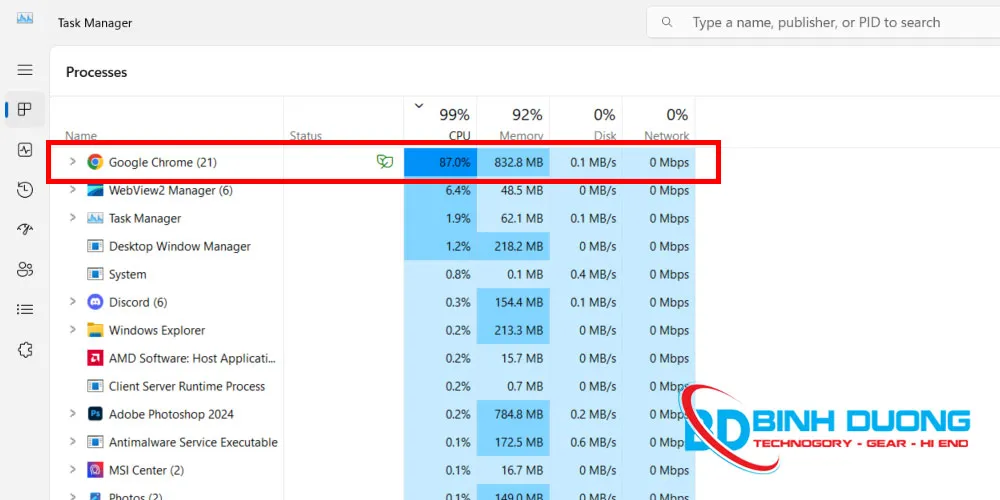Expand the Google Chrome (21) process group
This screenshot has height=500, width=1000.
(73, 162)
